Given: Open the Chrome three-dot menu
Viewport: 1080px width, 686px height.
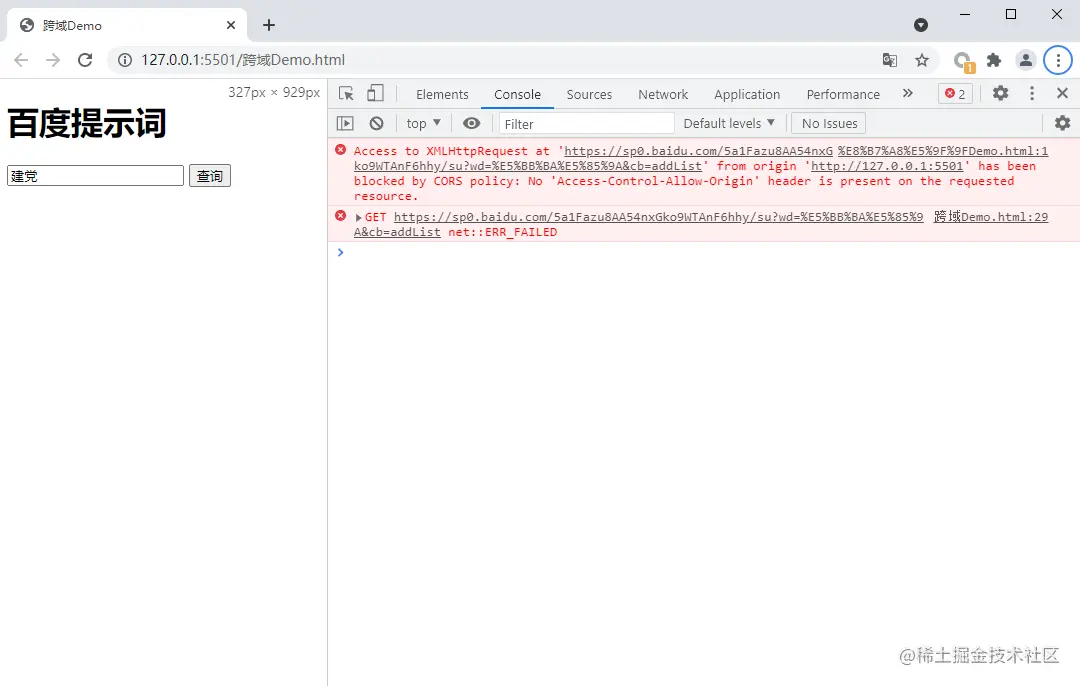Looking at the screenshot, I should 1058,60.
